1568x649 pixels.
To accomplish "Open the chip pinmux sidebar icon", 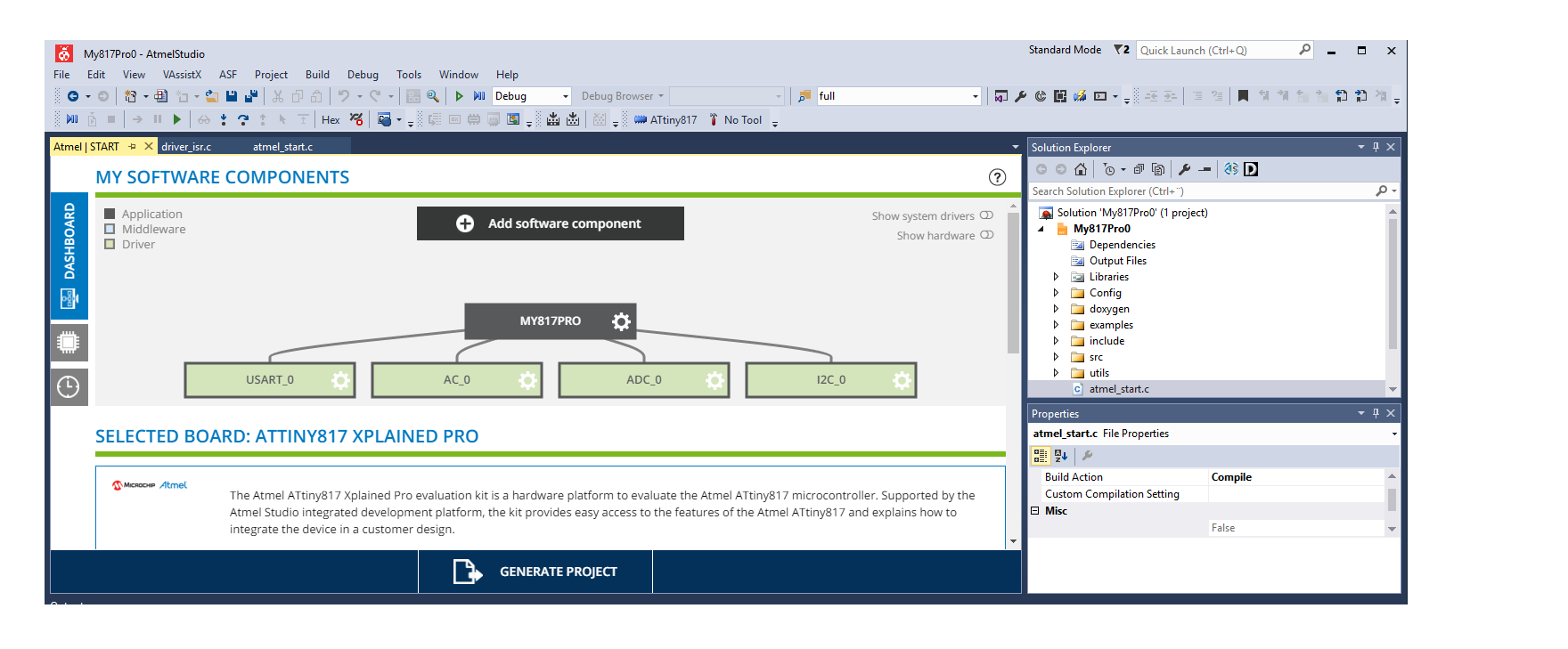I will click(x=69, y=342).
